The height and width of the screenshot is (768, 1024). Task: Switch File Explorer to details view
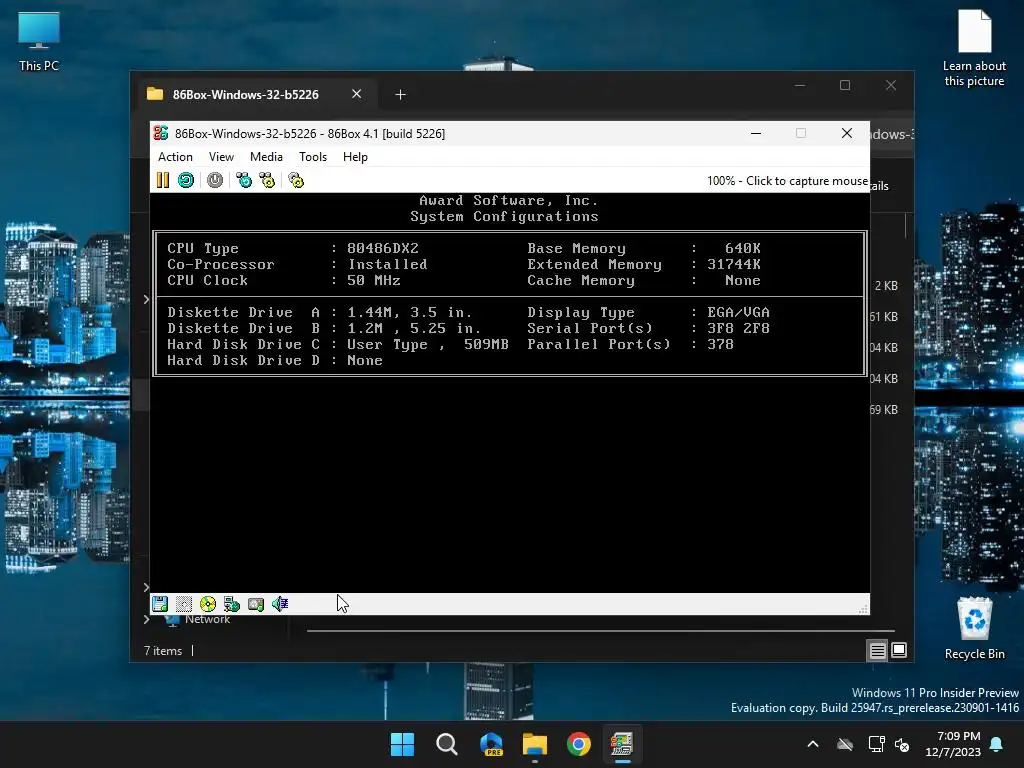tap(877, 650)
